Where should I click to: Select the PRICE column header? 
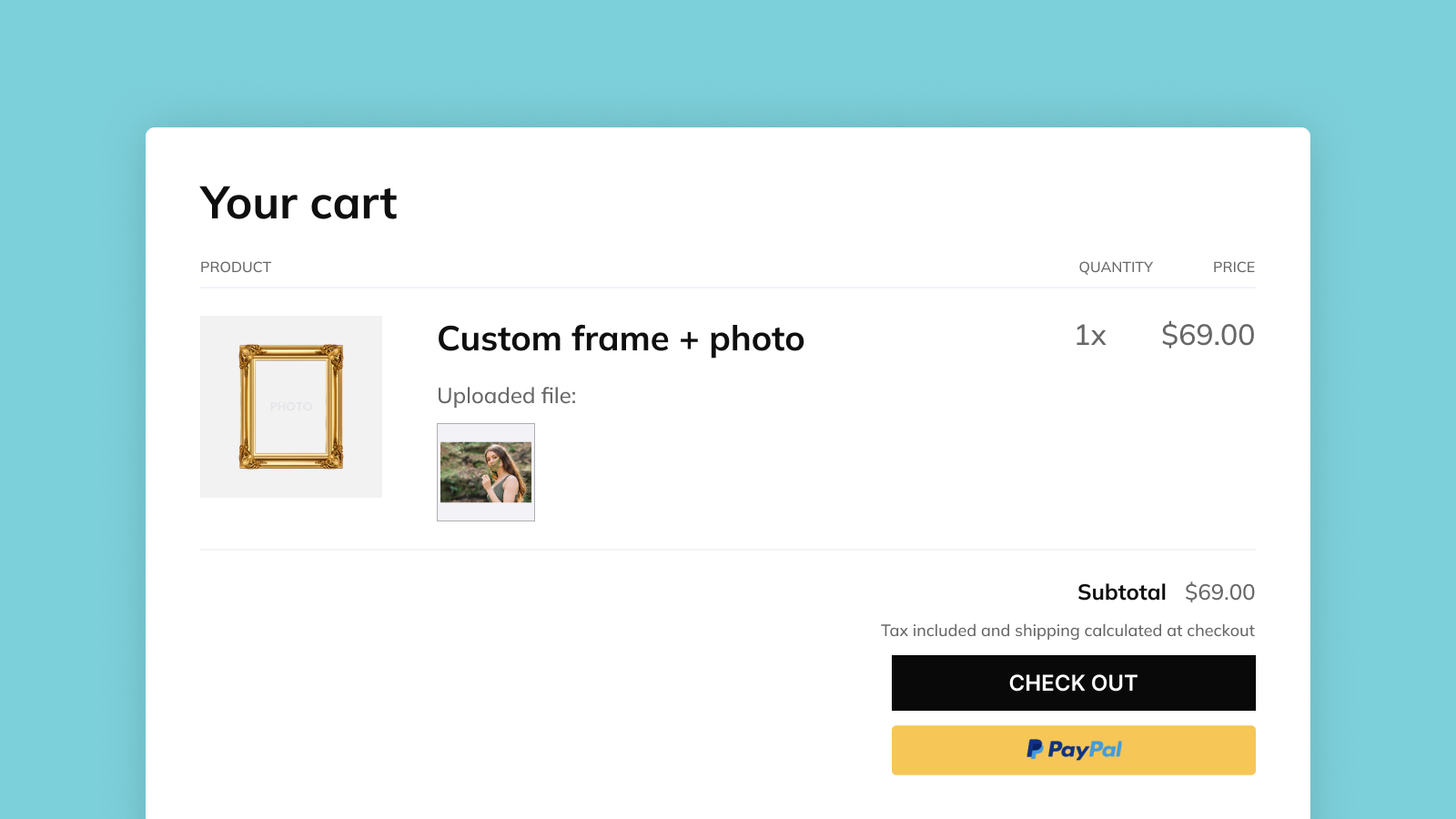click(x=1233, y=267)
